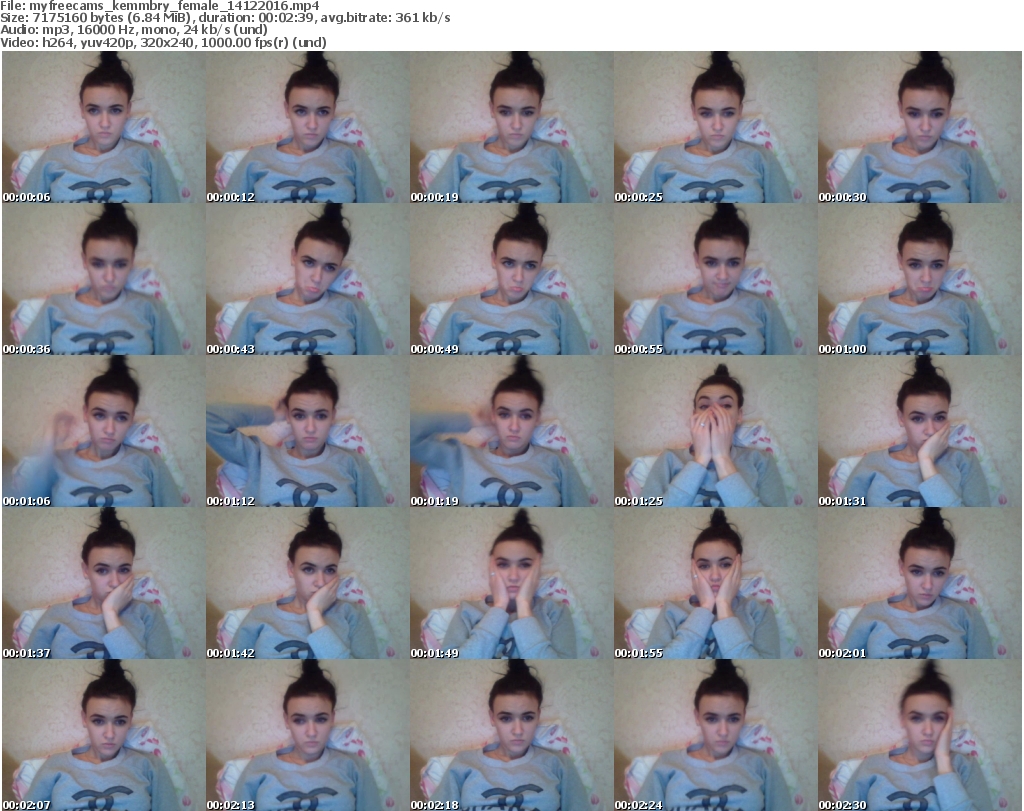Pick the 00:02:18 frame

pos(511,735)
